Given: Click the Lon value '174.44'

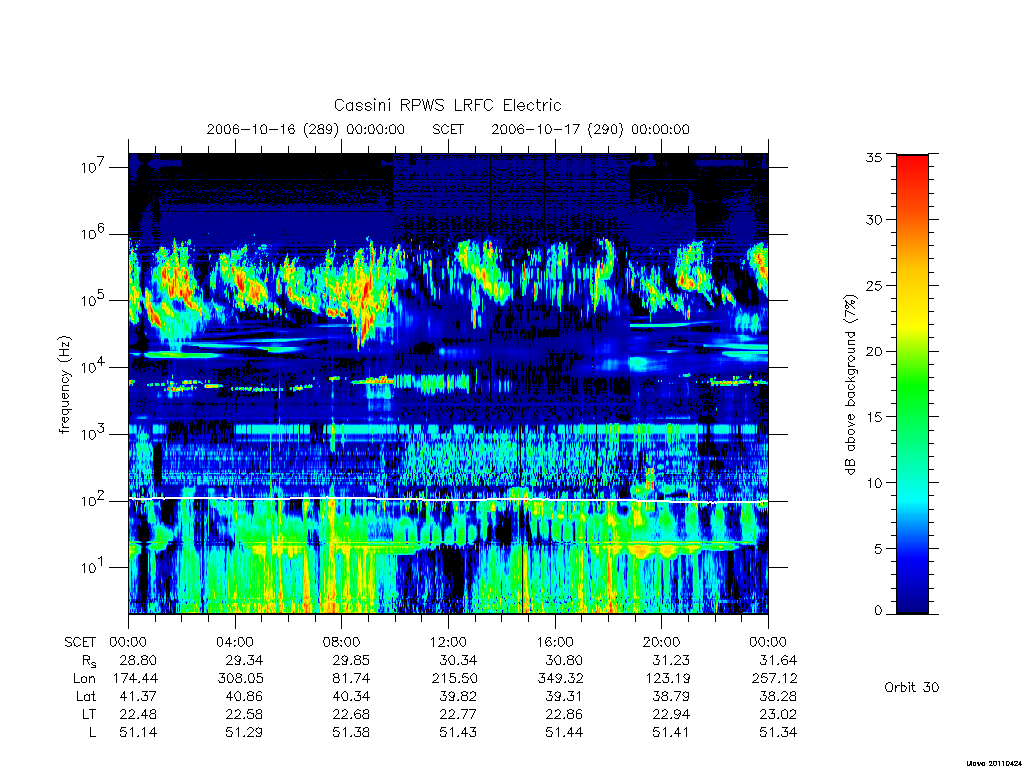Looking at the screenshot, I should pyautogui.click(x=135, y=679).
